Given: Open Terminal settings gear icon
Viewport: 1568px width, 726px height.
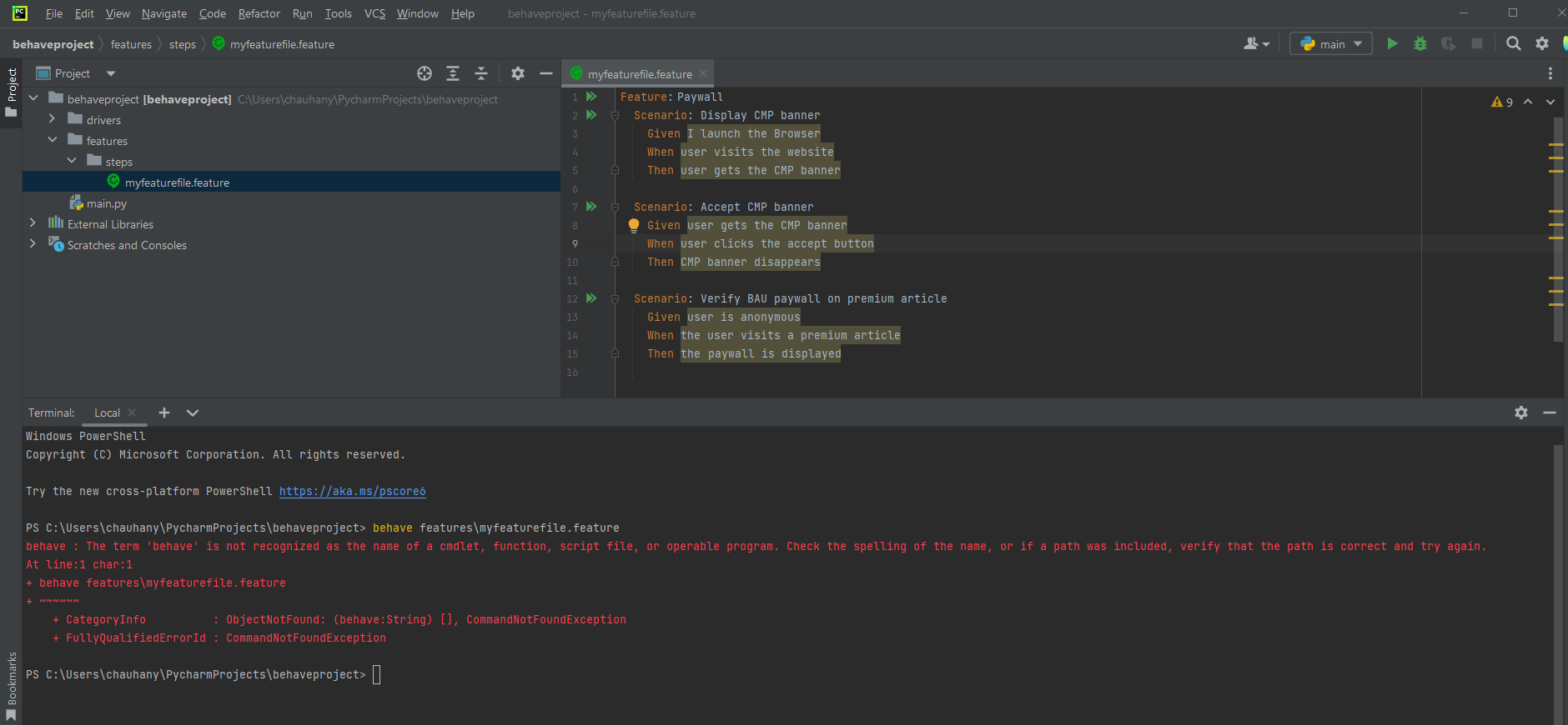Looking at the screenshot, I should coord(1521,413).
